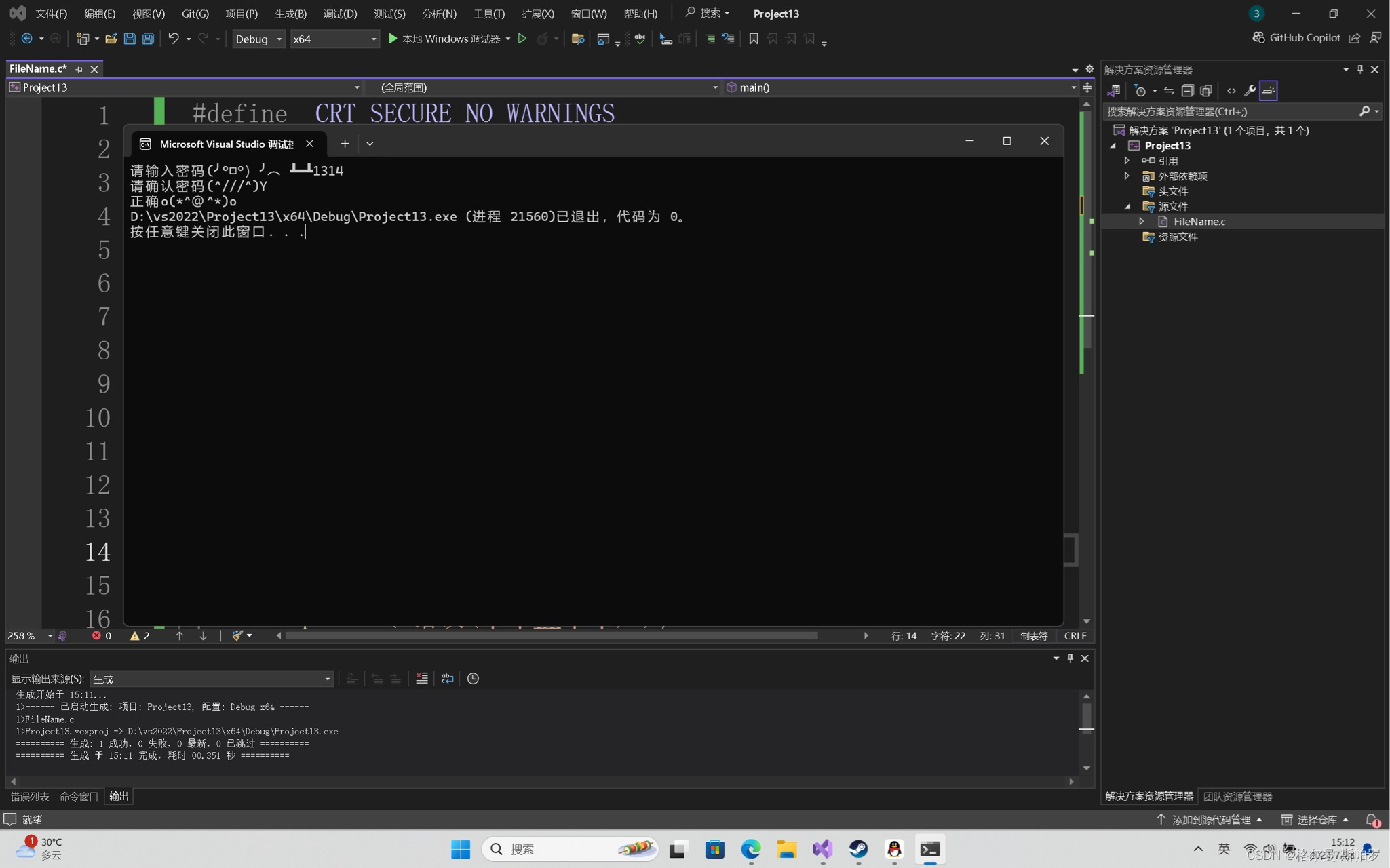Expand the 外部依赖项 tree node
This screenshot has height=868, width=1390.
[x=1127, y=176]
